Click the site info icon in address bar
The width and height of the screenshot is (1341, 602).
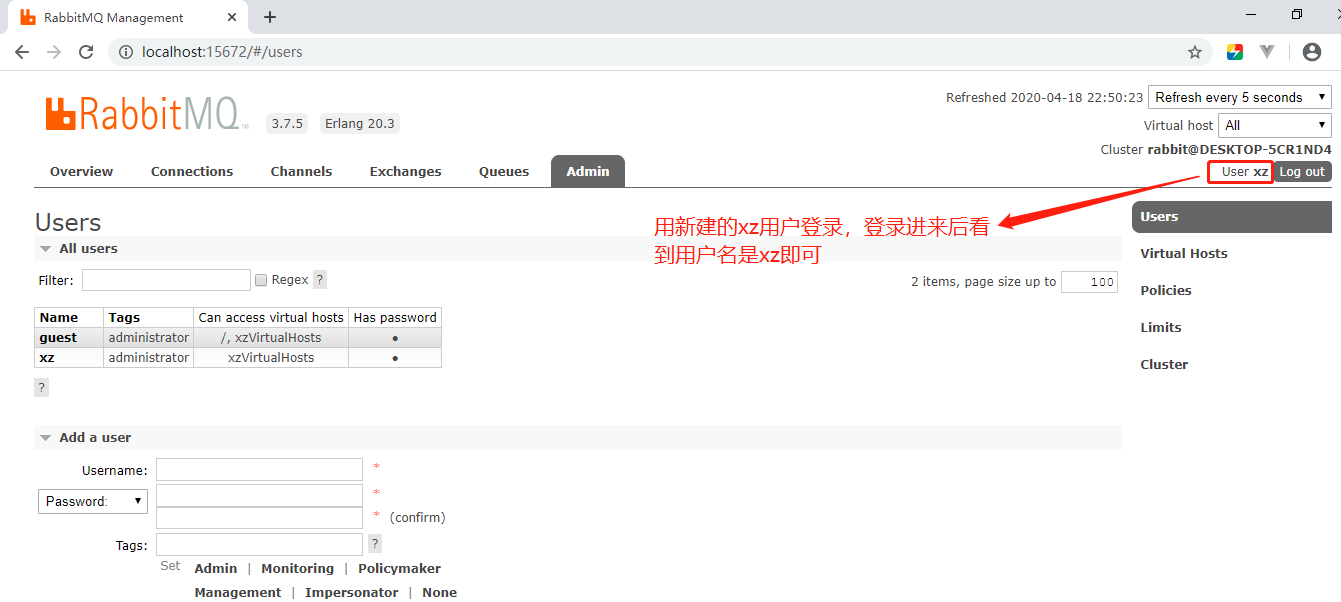coord(126,52)
